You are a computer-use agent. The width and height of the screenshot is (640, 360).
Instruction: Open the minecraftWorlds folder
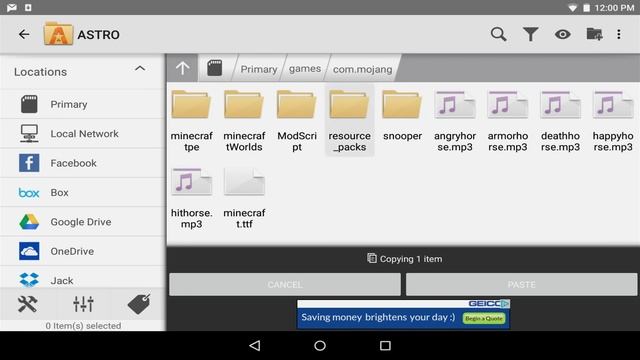tap(244, 120)
